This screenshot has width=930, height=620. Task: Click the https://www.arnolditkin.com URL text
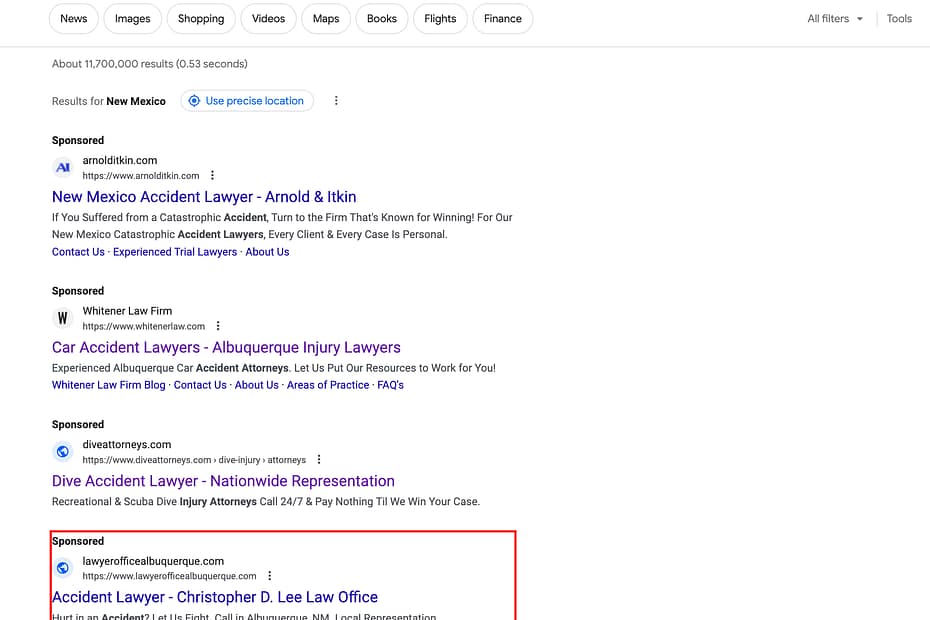(141, 176)
